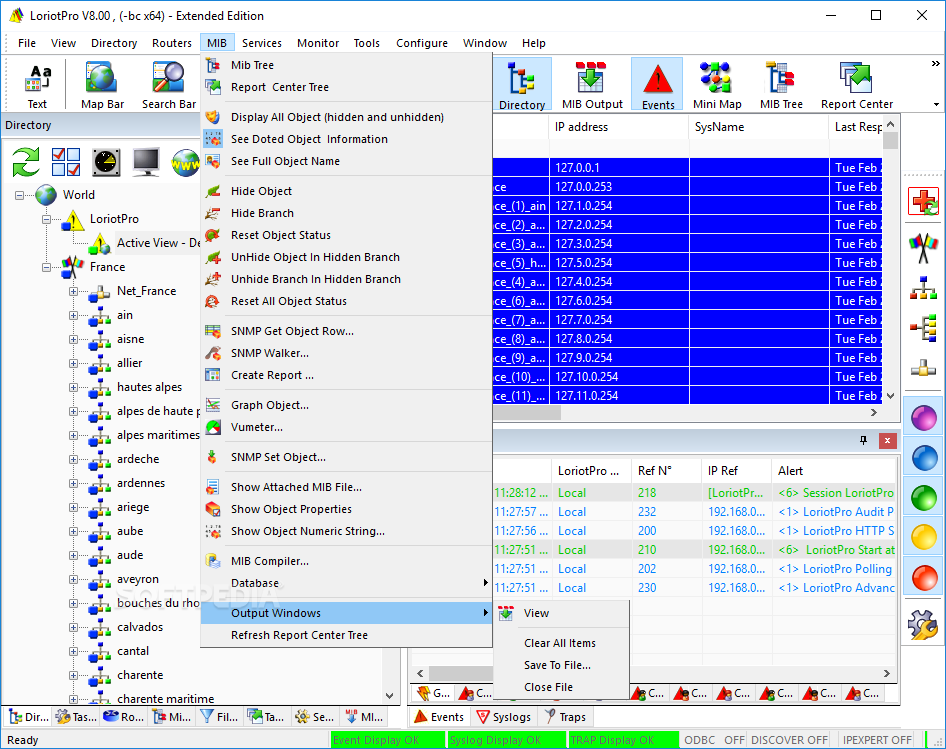The height and width of the screenshot is (749, 946).
Task: Open the Routers menu
Action: pos(171,43)
